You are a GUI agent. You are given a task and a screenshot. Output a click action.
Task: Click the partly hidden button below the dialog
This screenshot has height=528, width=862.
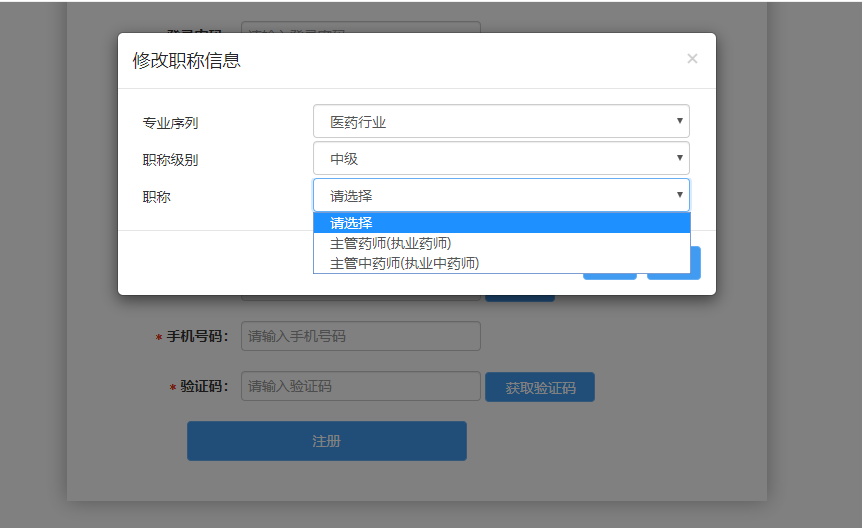pos(519,297)
